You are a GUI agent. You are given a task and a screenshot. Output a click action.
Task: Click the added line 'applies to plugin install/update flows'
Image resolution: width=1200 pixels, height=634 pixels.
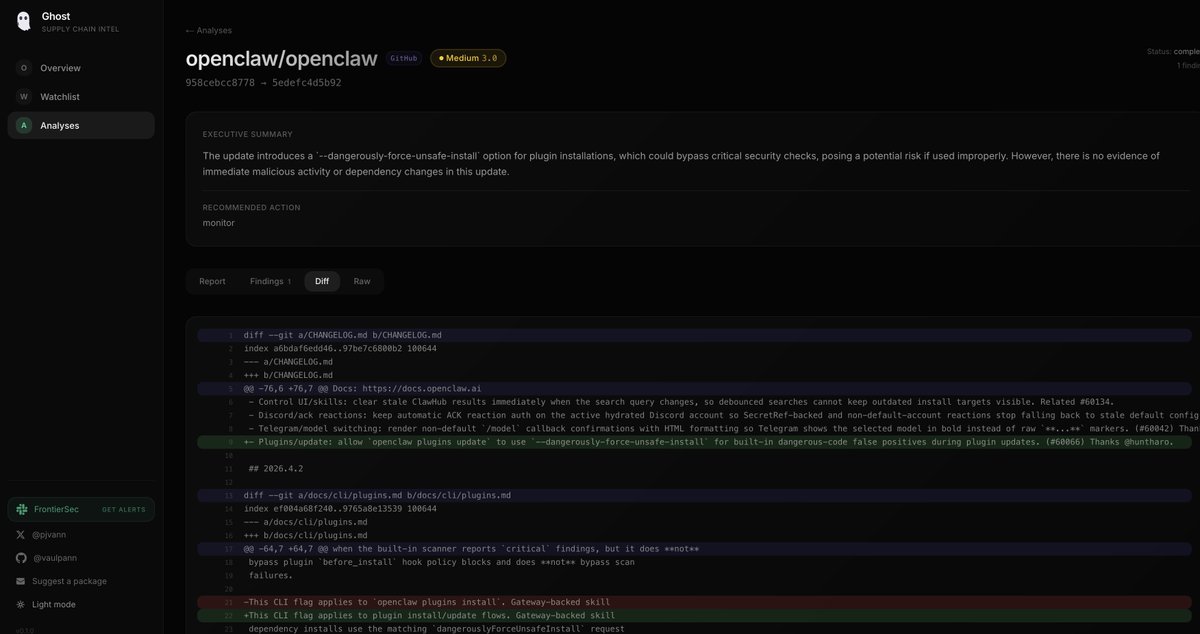(x=695, y=615)
